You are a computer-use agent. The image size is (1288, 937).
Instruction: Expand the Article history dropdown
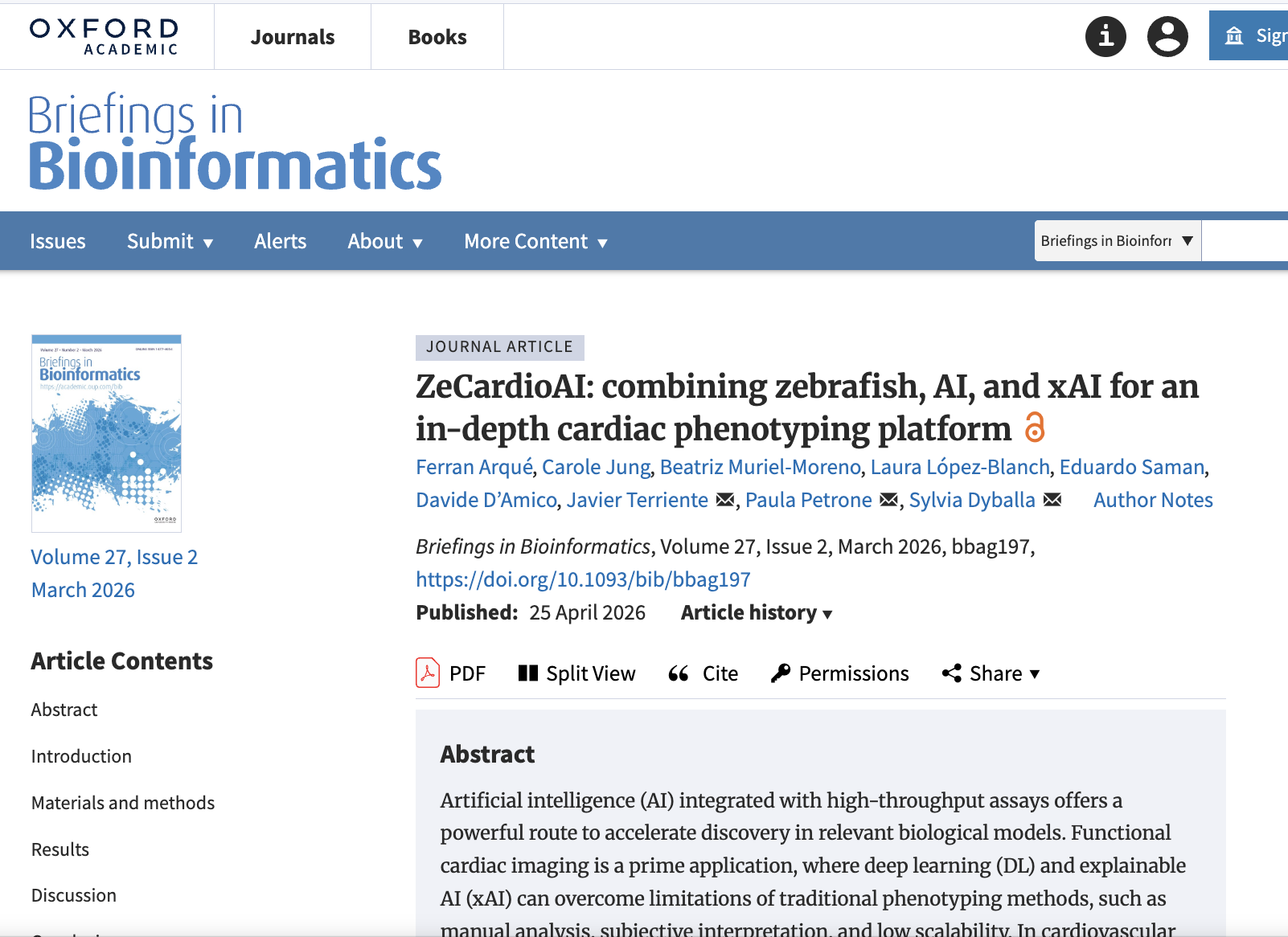[x=757, y=612]
